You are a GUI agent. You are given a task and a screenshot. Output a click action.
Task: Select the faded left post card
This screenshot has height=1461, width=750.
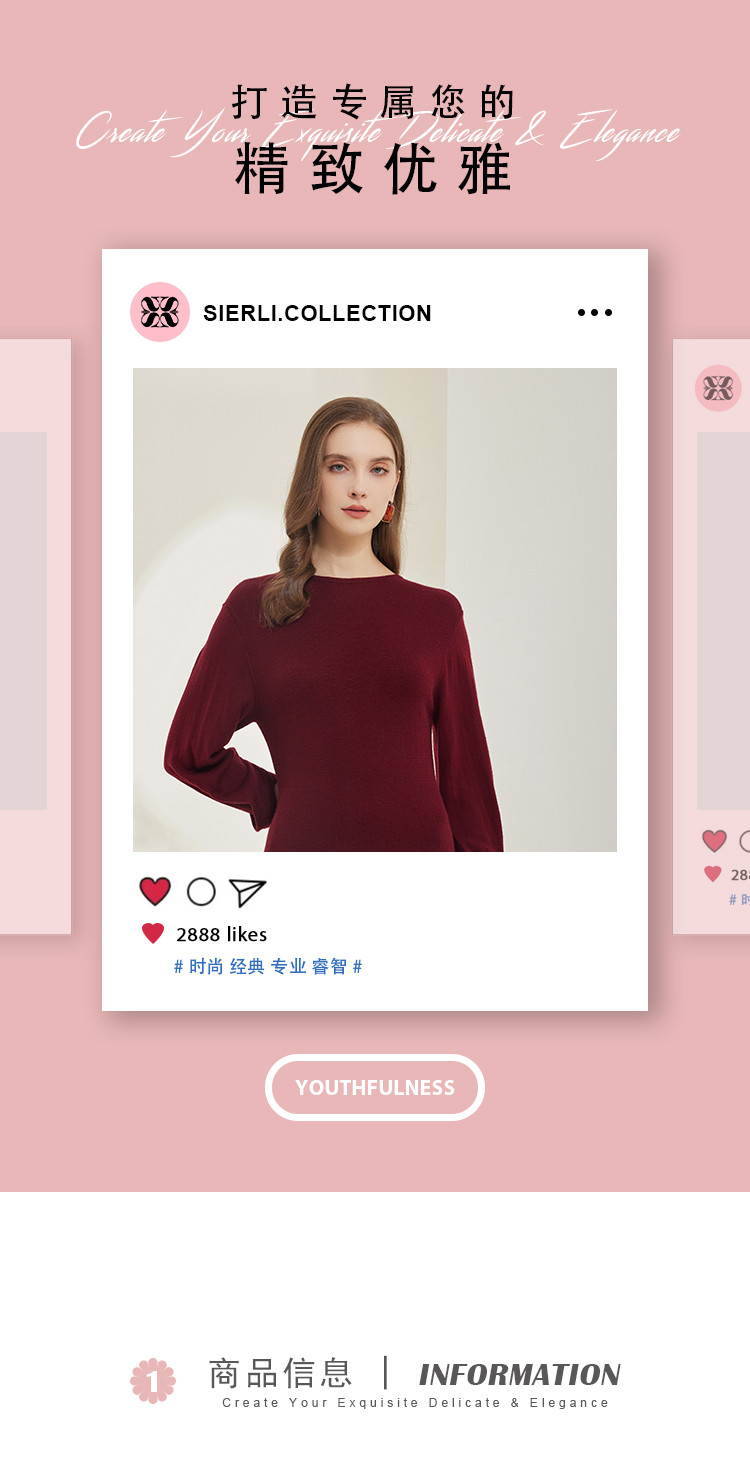[35, 637]
